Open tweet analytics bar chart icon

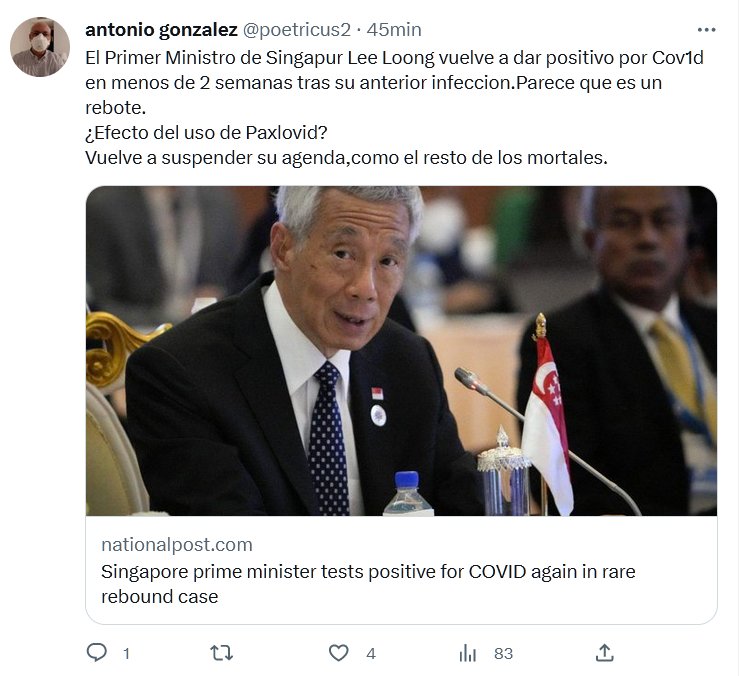point(467,653)
